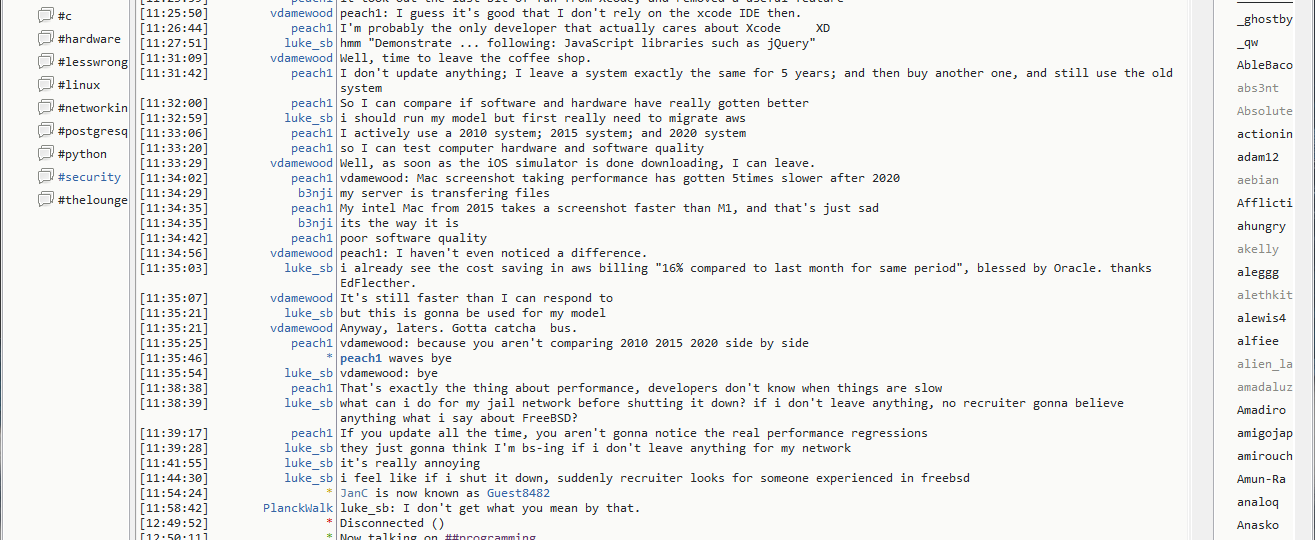Click bold peach1 in "waves bye" line

pos(361,358)
